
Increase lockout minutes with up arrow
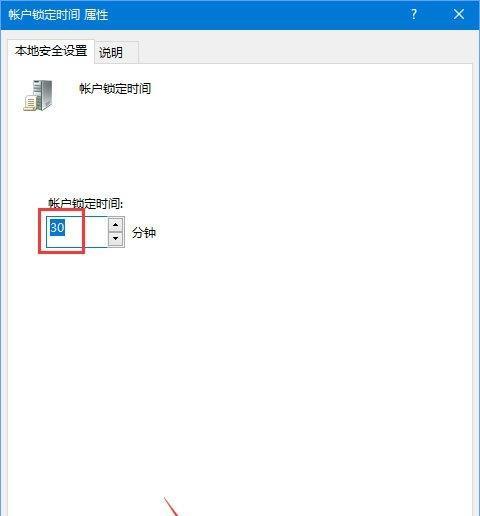tap(116, 224)
